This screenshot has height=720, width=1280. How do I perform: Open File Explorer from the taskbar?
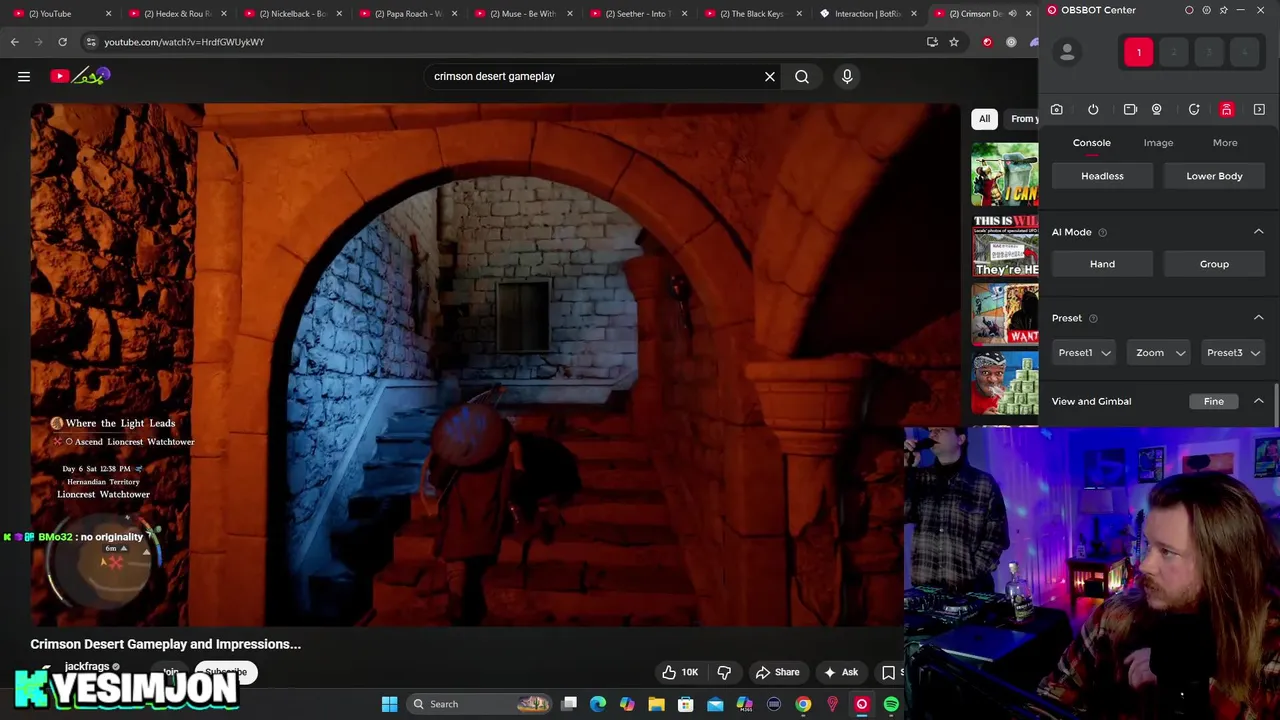coord(656,704)
